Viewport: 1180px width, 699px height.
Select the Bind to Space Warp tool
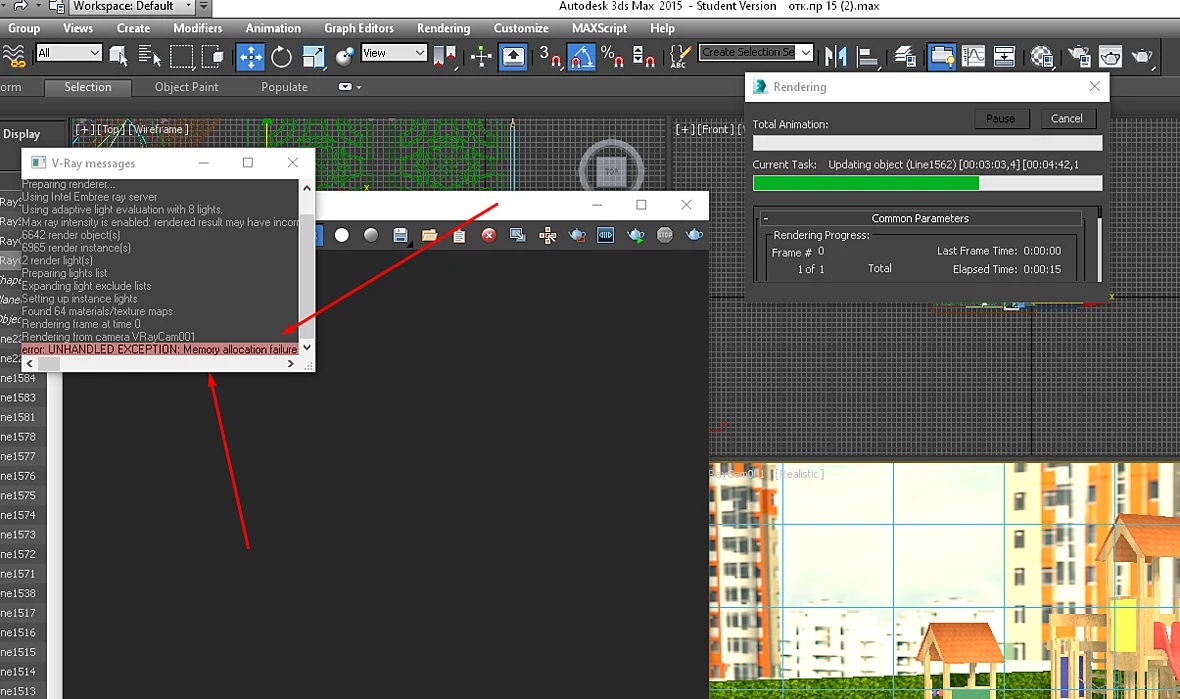point(14,56)
